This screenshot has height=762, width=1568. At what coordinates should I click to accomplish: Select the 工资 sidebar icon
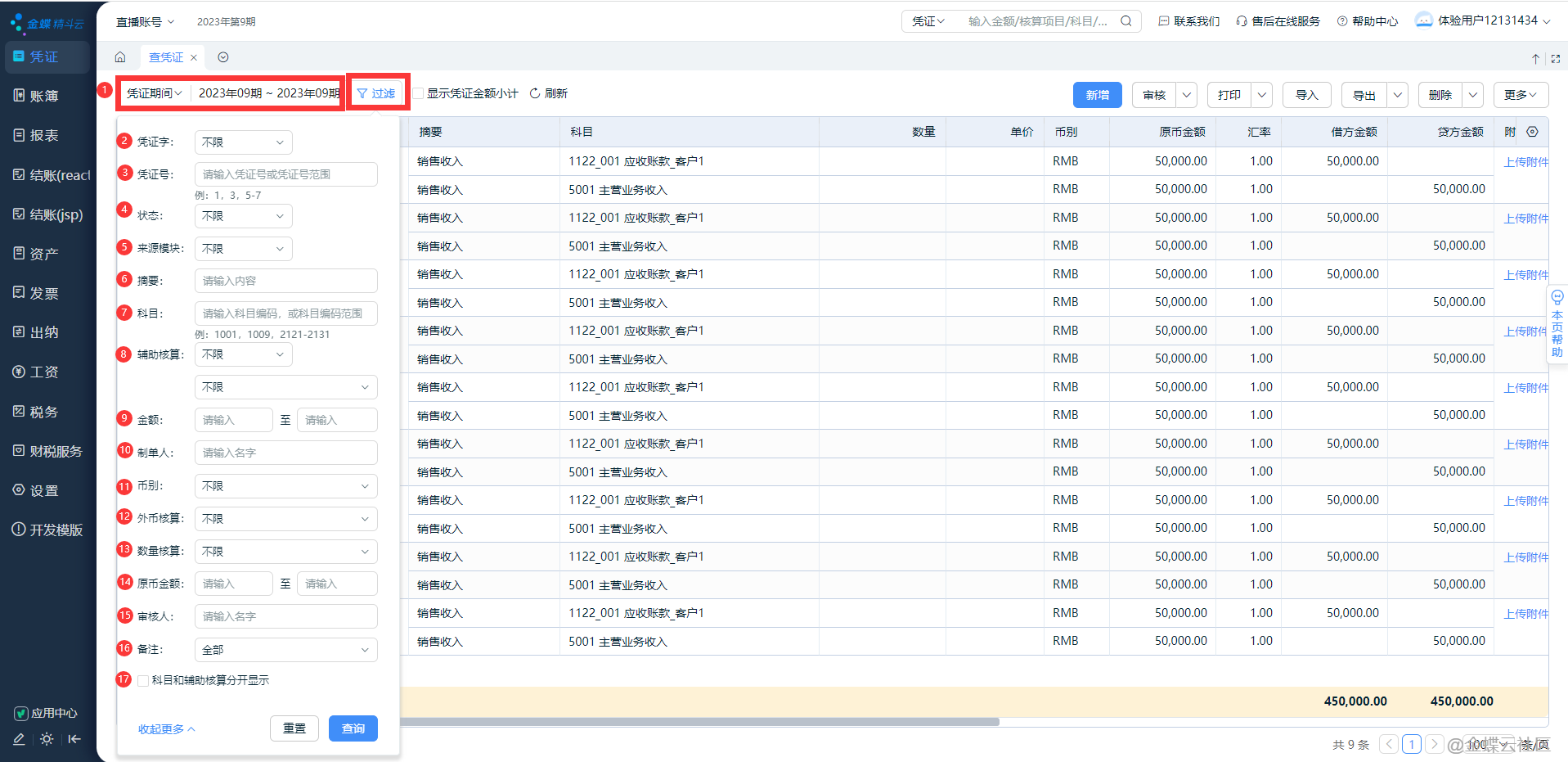(43, 371)
